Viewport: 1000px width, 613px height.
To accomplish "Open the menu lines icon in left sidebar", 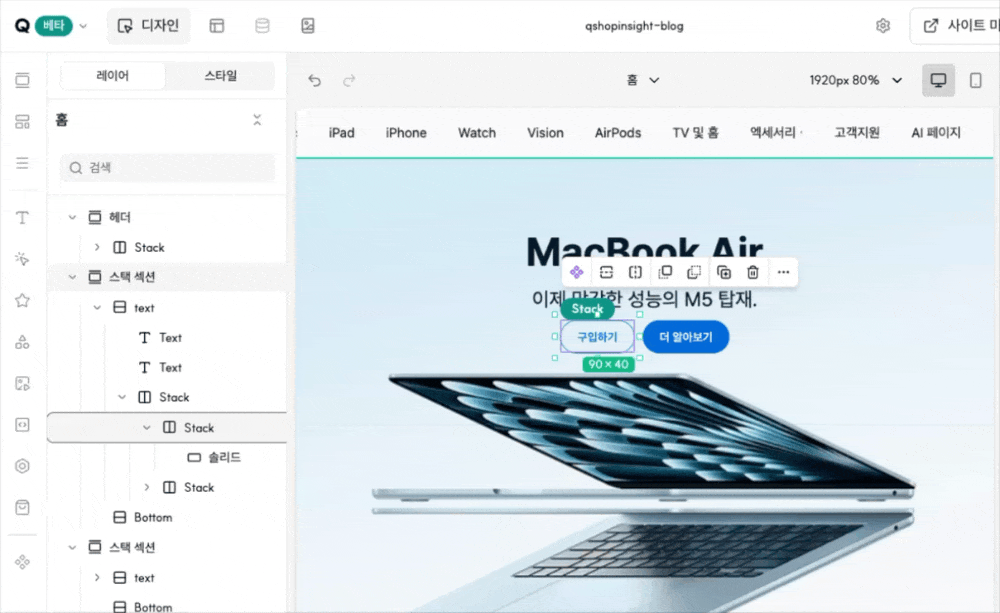I will point(22,163).
